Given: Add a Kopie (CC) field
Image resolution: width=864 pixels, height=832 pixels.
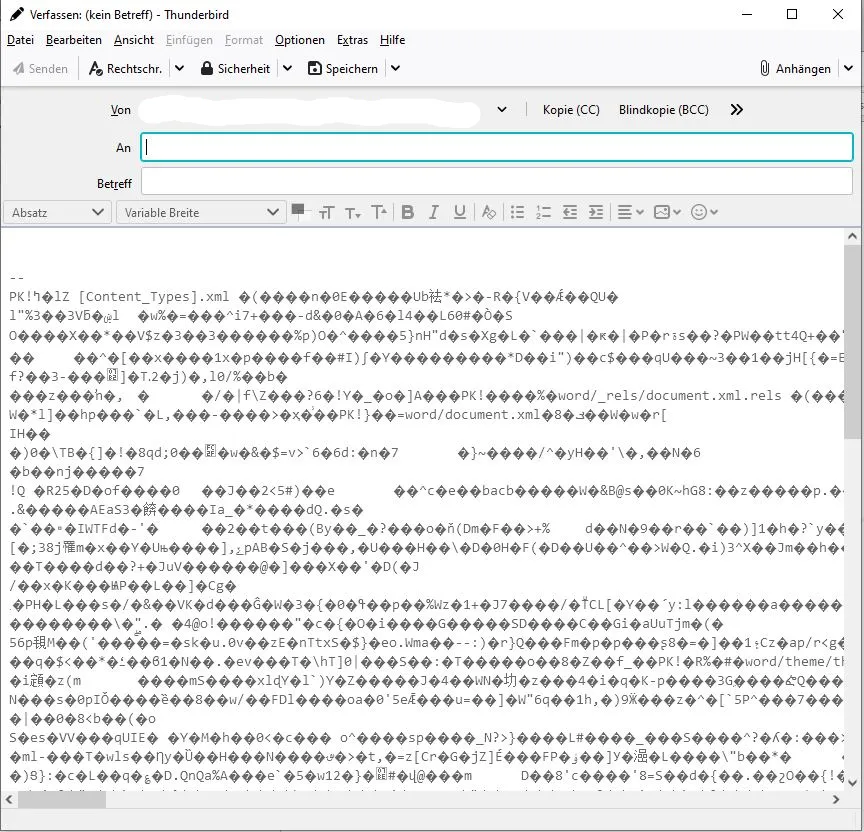Looking at the screenshot, I should click(571, 110).
